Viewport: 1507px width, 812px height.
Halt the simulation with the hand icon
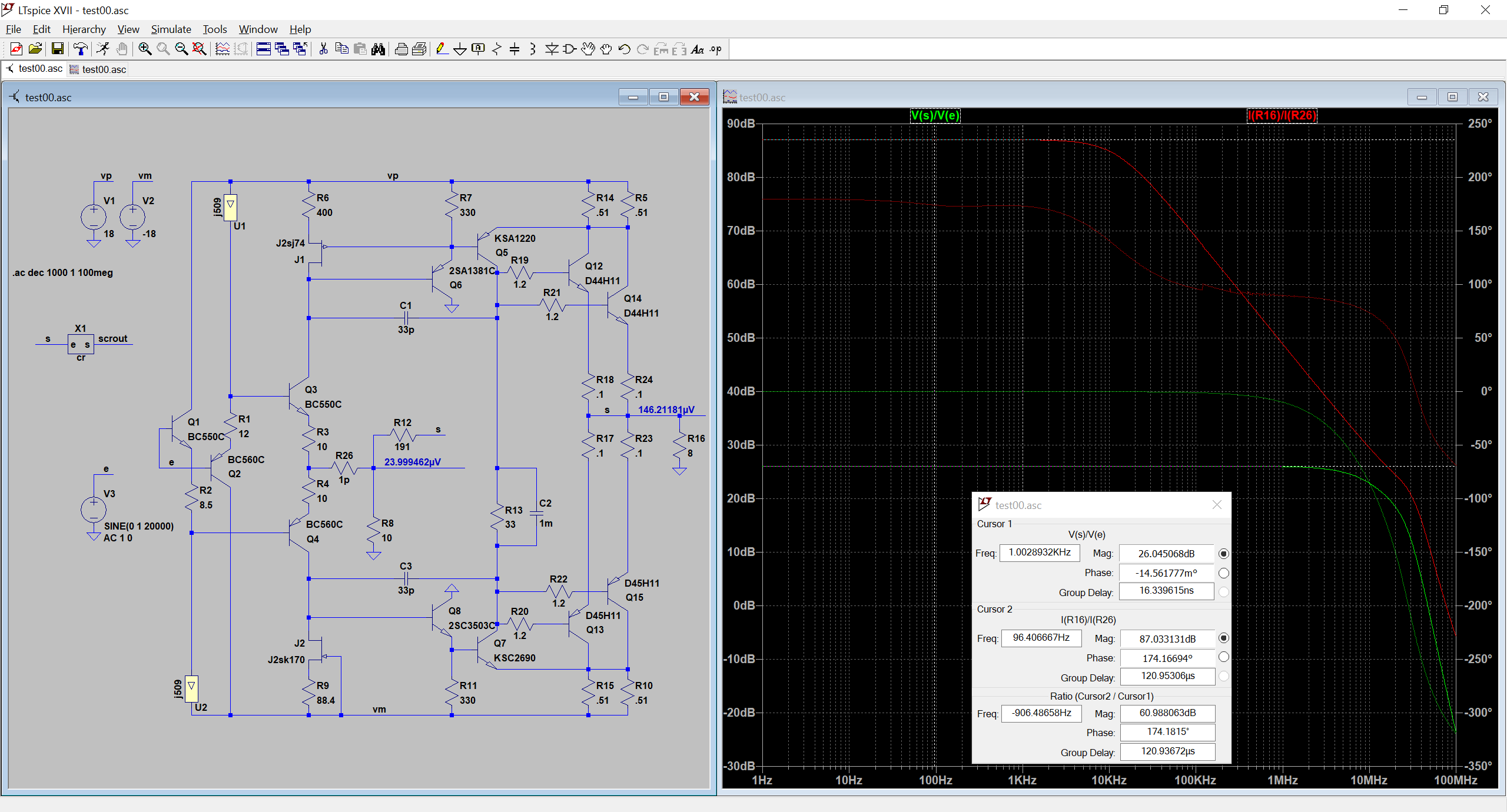[x=122, y=49]
